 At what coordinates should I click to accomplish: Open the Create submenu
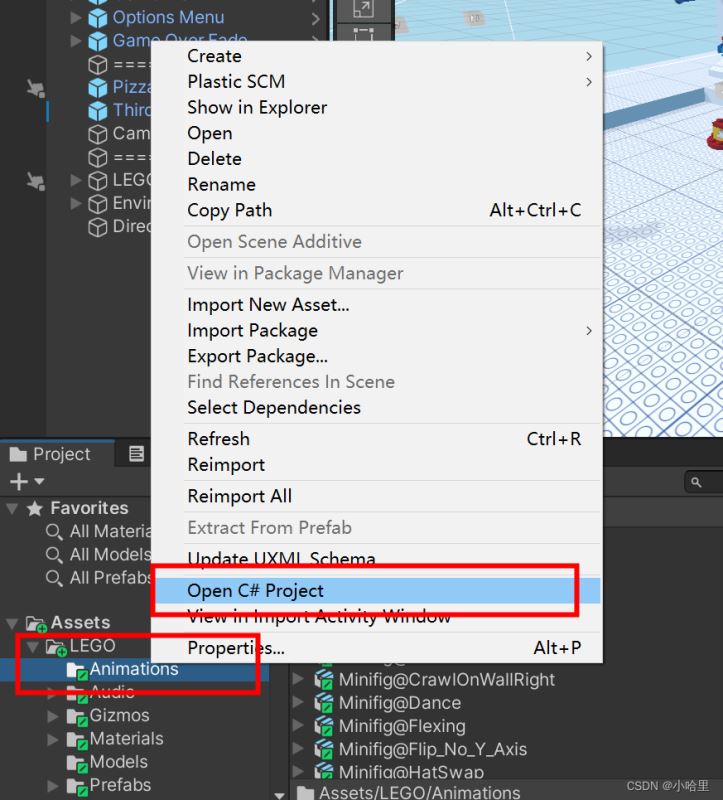coord(214,56)
